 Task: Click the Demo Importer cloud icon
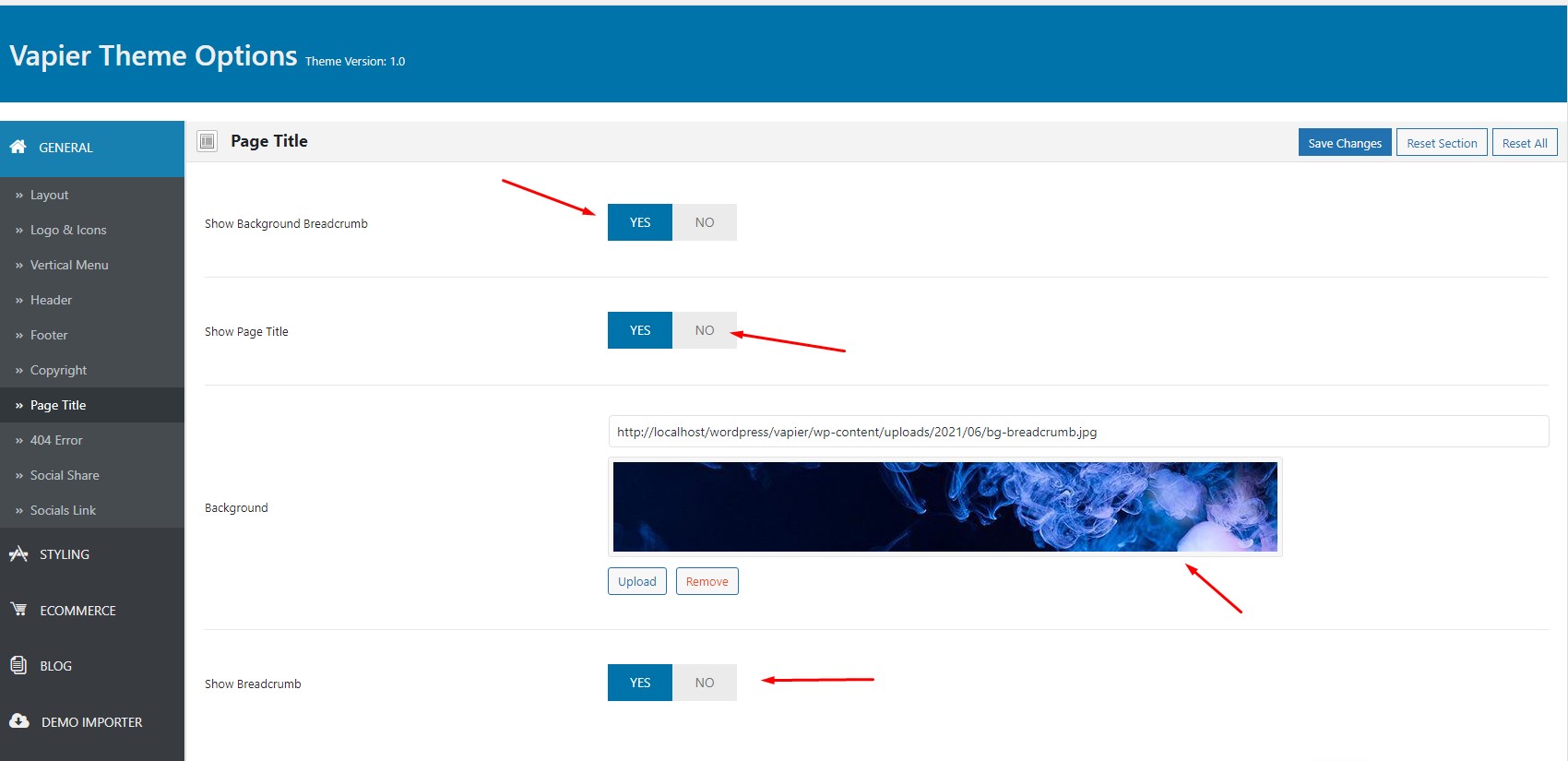[19, 721]
